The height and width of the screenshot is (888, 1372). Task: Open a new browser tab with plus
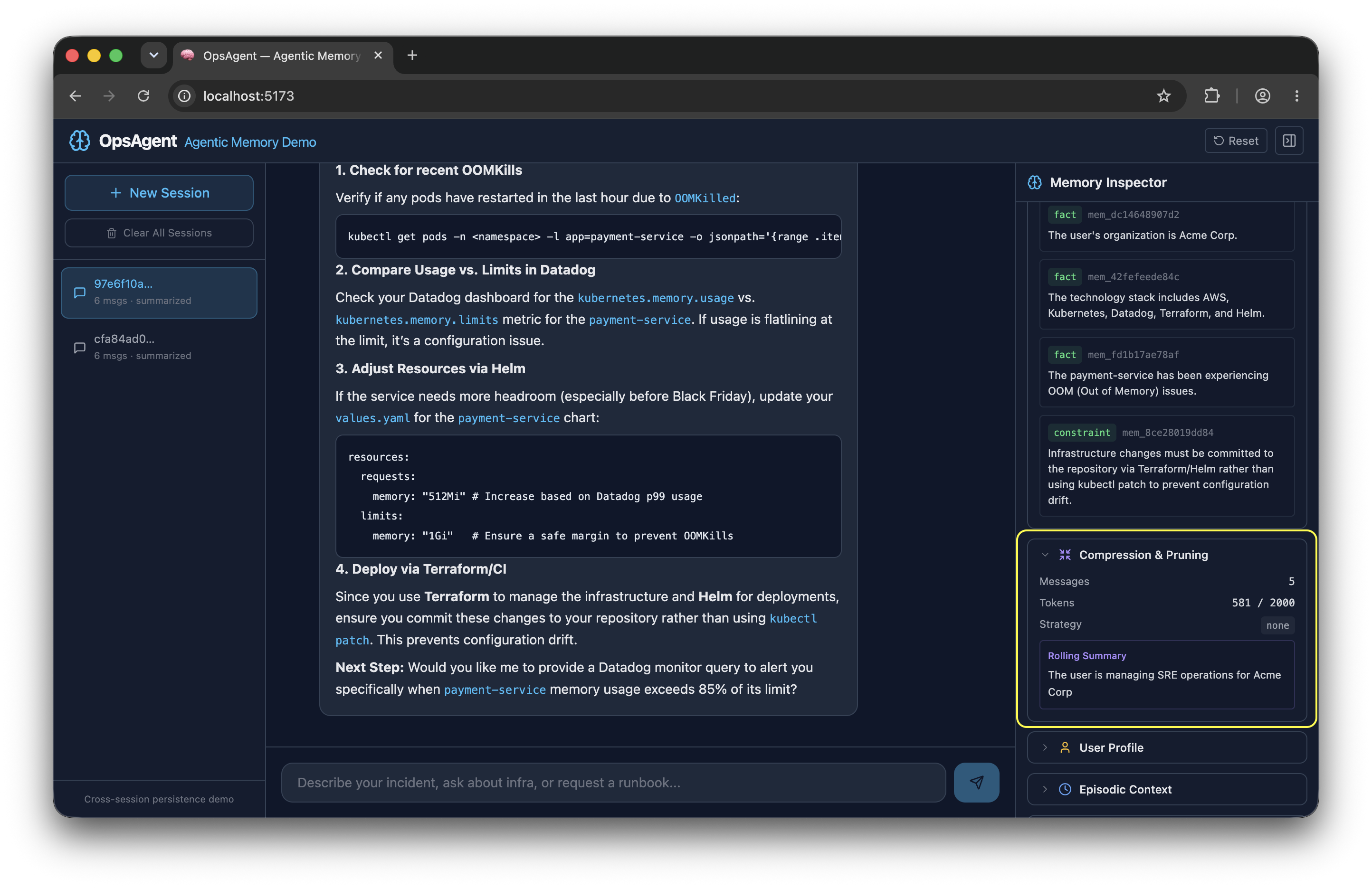(x=411, y=55)
